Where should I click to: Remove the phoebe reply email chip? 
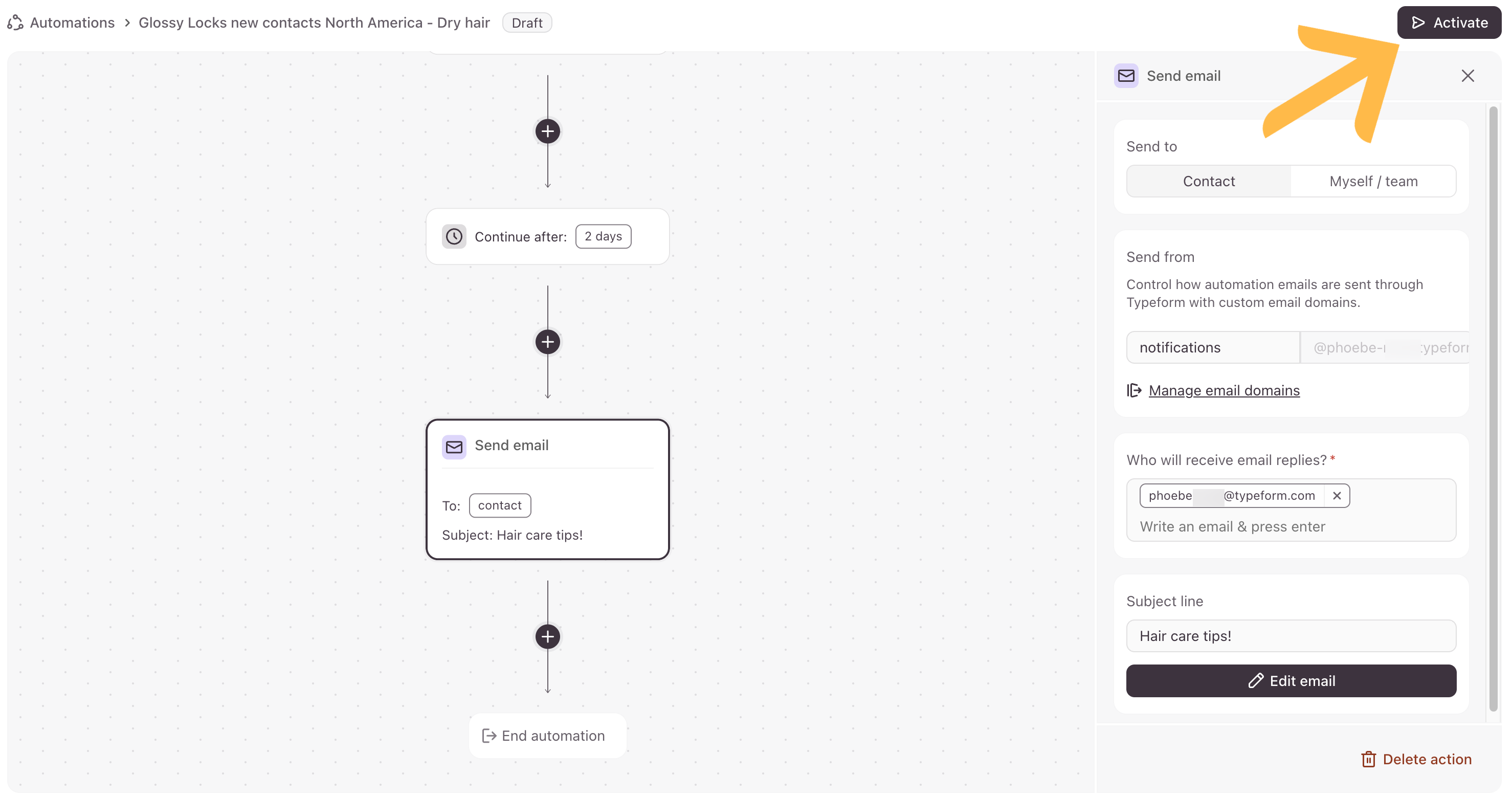tap(1337, 495)
